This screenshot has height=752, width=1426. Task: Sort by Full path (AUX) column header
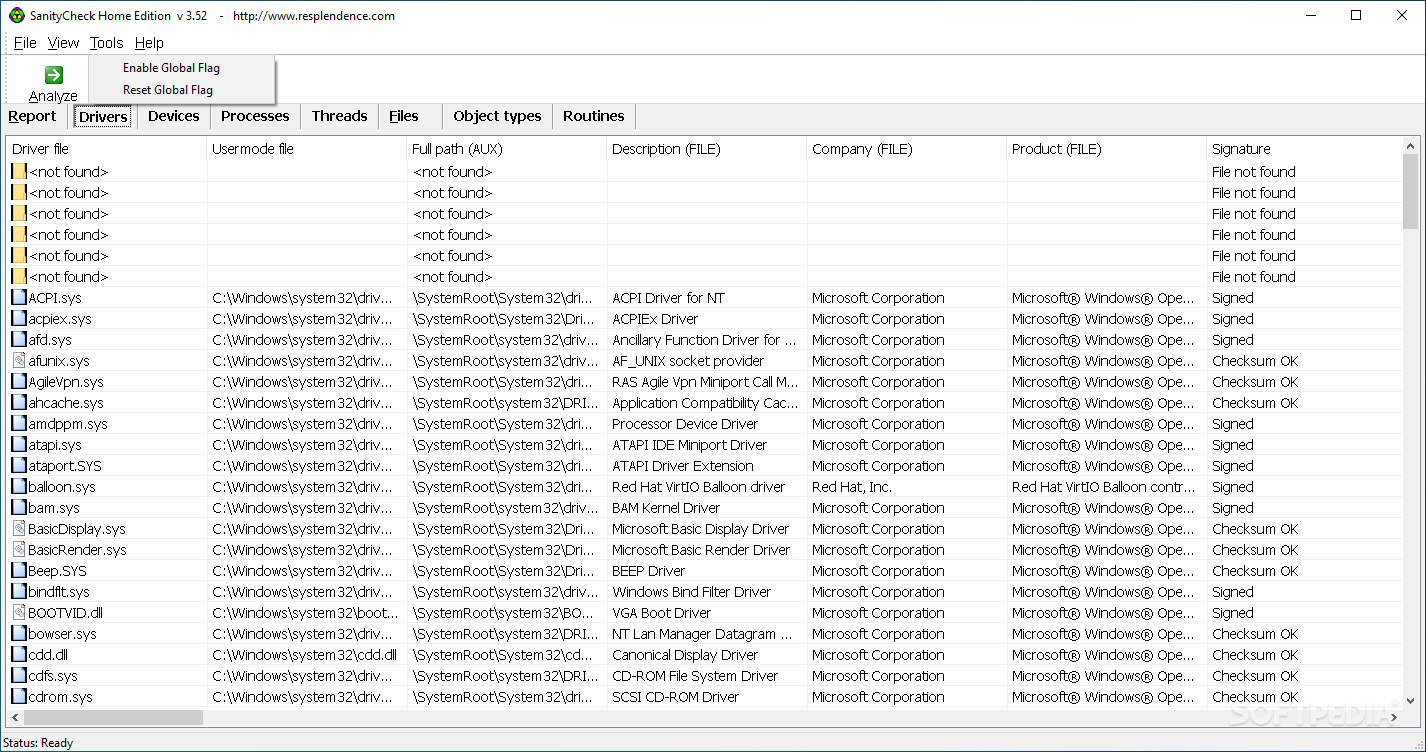[x=507, y=149]
